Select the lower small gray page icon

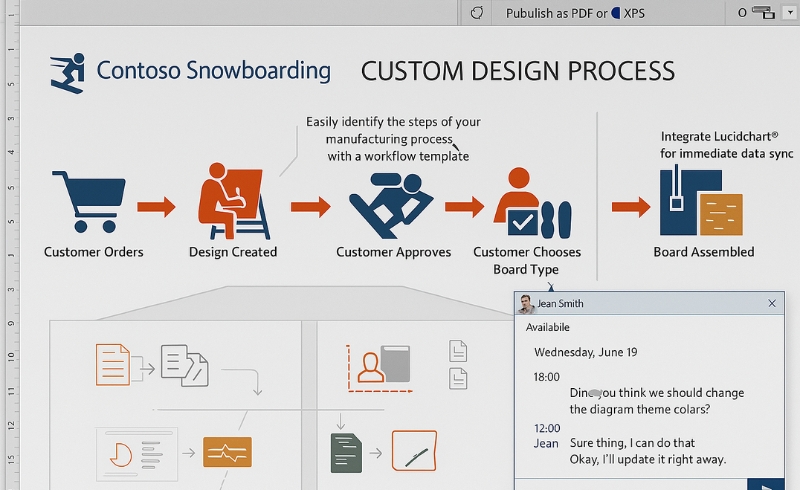pyautogui.click(x=458, y=379)
